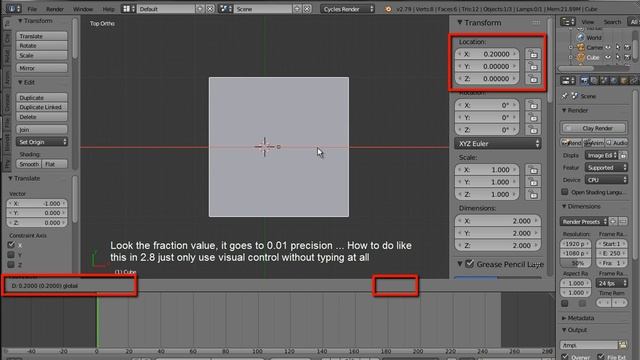Screen dimensions: 640x360
Task: Toggle the Grease Pencil Layers checkbox
Action: pyautogui.click(x=469, y=264)
